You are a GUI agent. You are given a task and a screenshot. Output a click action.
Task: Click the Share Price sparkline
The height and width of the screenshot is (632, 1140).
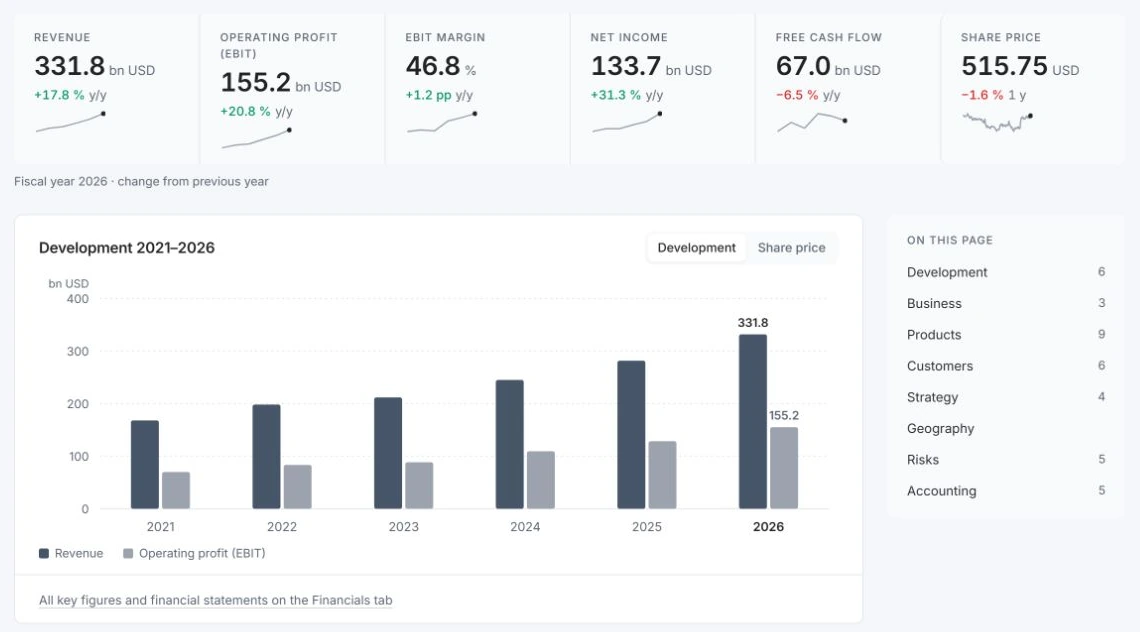coord(997,122)
